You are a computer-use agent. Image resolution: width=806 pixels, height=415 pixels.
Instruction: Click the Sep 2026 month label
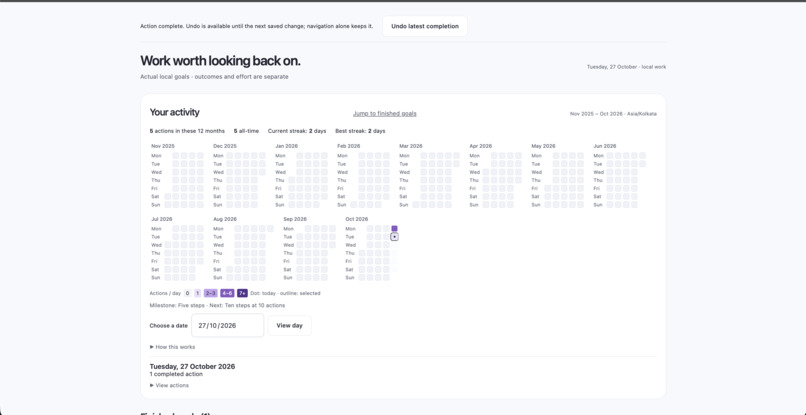point(295,219)
